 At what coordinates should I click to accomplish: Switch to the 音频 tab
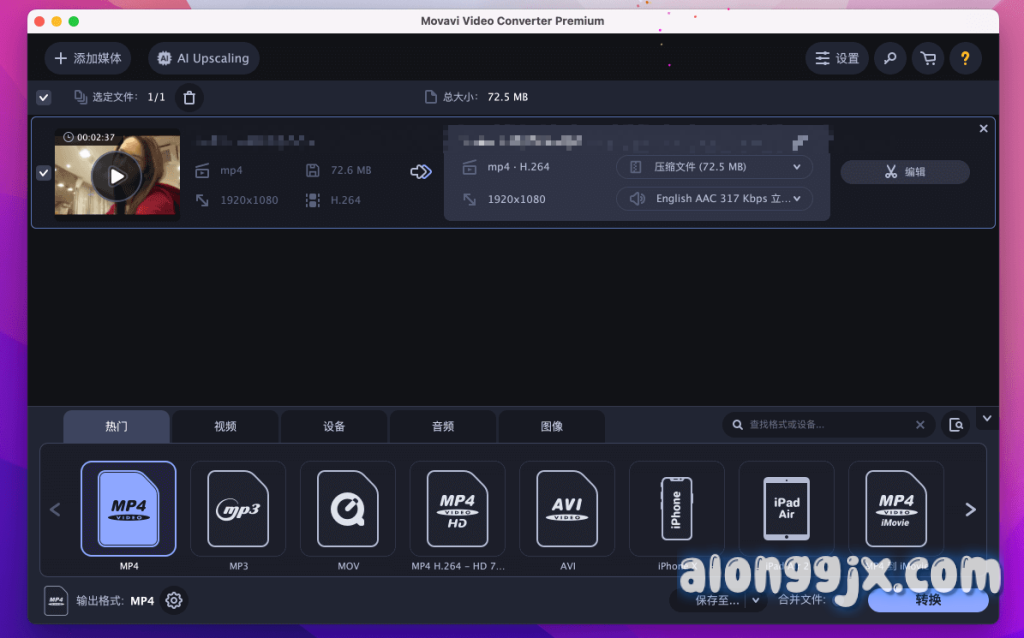pos(443,426)
